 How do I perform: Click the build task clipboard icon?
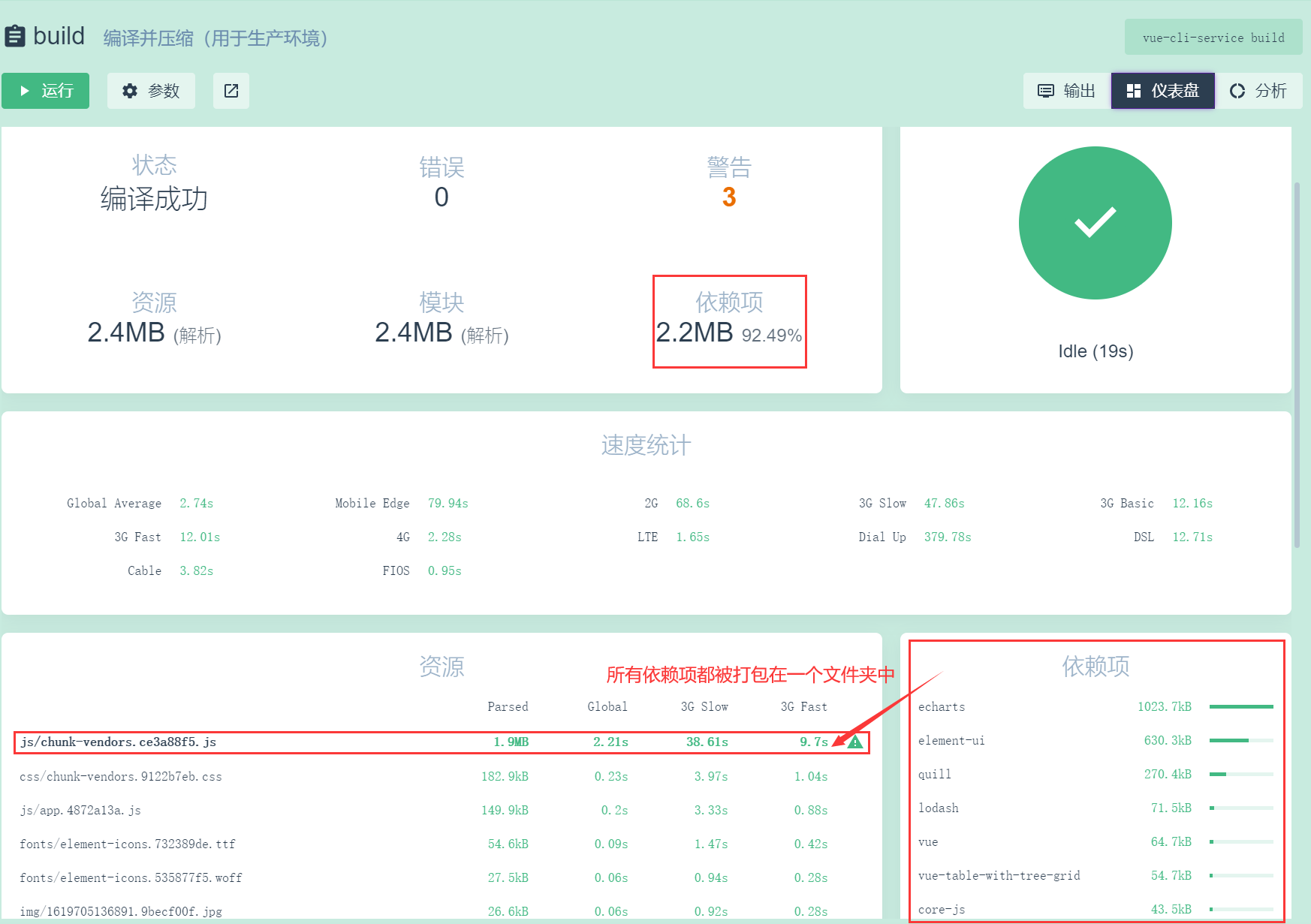click(15, 36)
